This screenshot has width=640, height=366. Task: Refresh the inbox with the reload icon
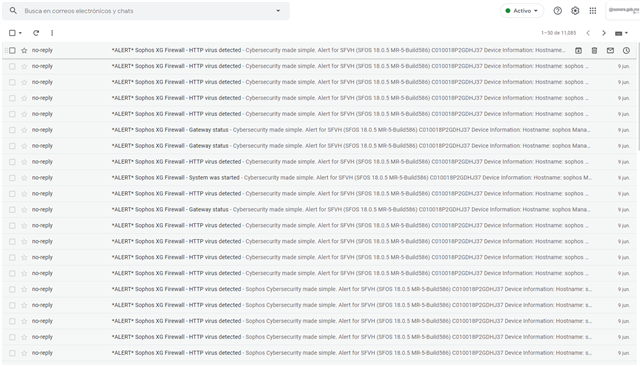pos(36,33)
